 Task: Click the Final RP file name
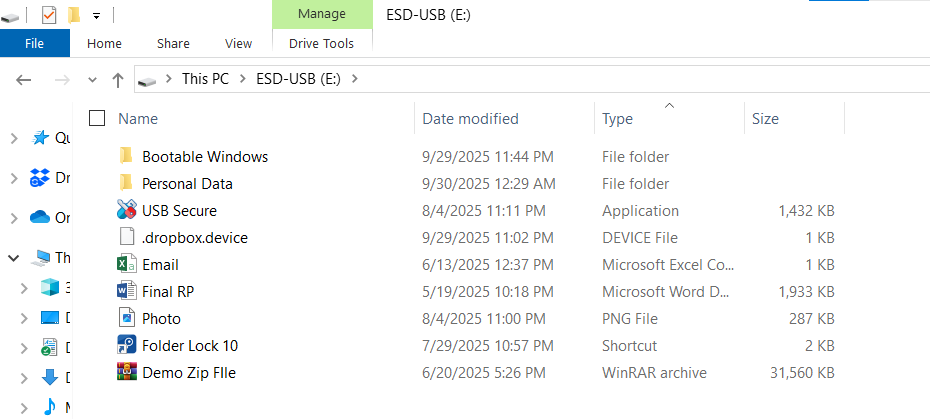(x=168, y=291)
